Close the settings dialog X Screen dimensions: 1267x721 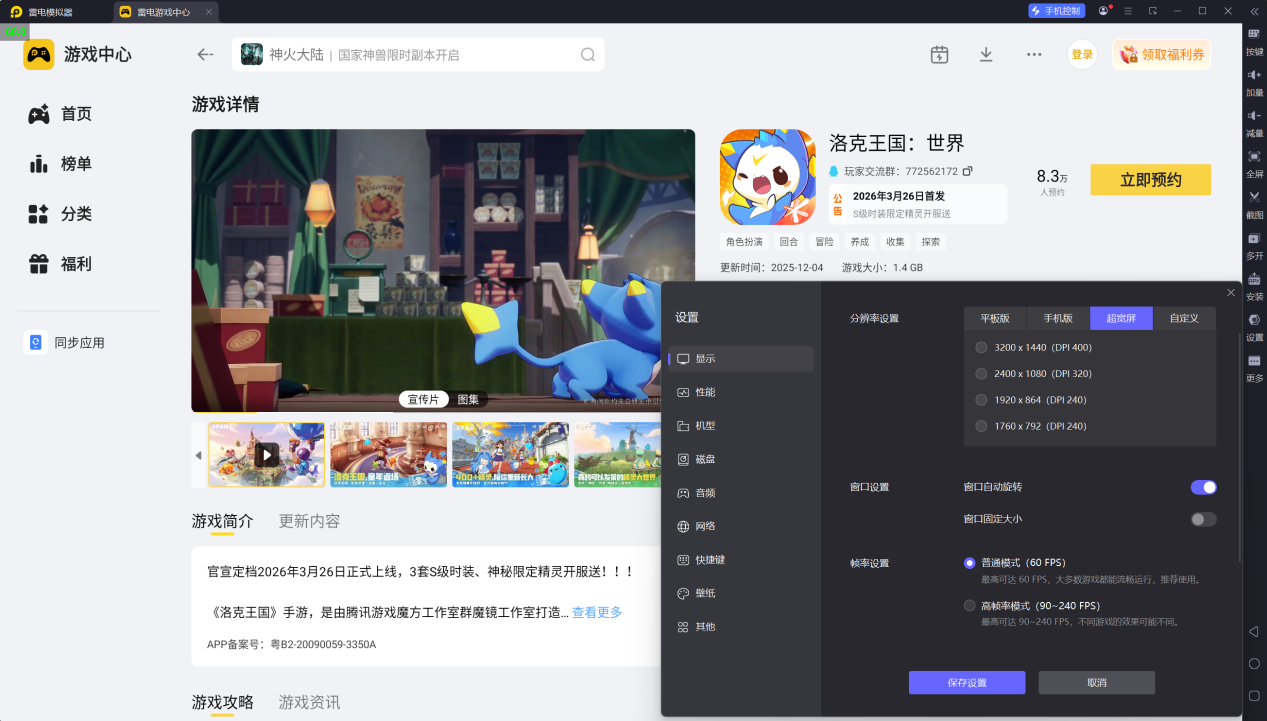tap(1231, 292)
